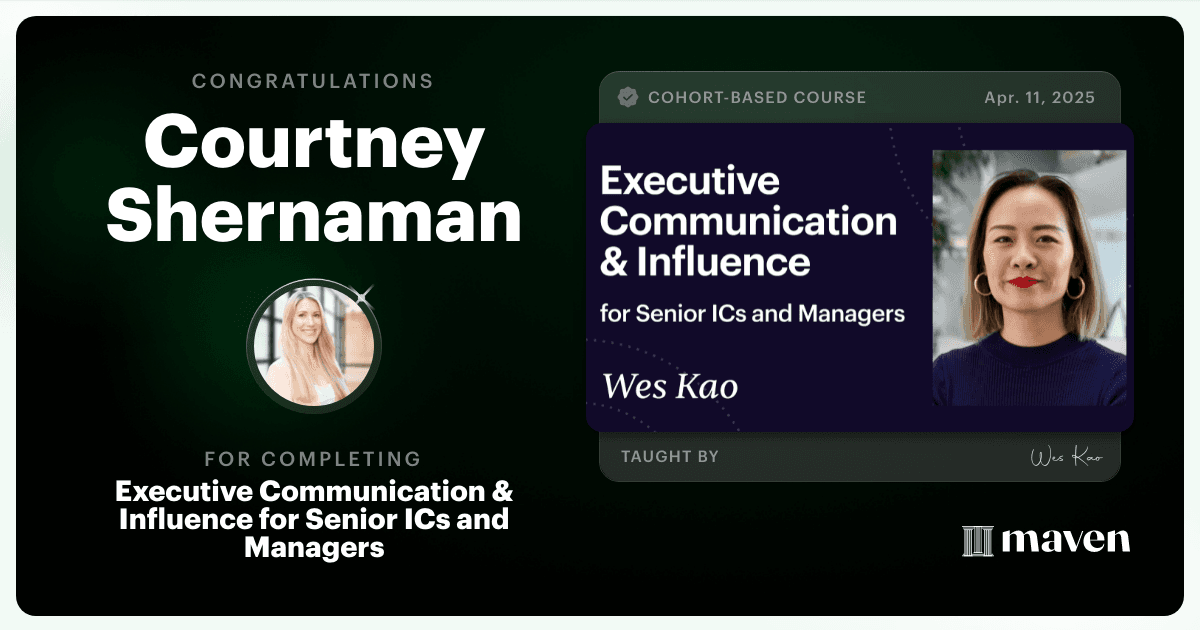The height and width of the screenshot is (630, 1200).
Task: Click the Wes Kao handwritten signature
Action: (x=1066, y=457)
